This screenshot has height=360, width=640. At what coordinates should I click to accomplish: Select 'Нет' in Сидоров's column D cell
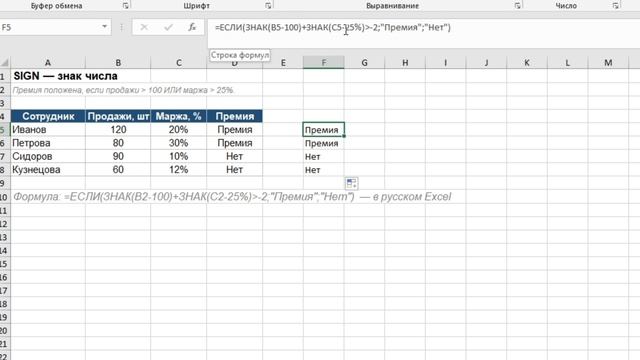pyautogui.click(x=235, y=156)
